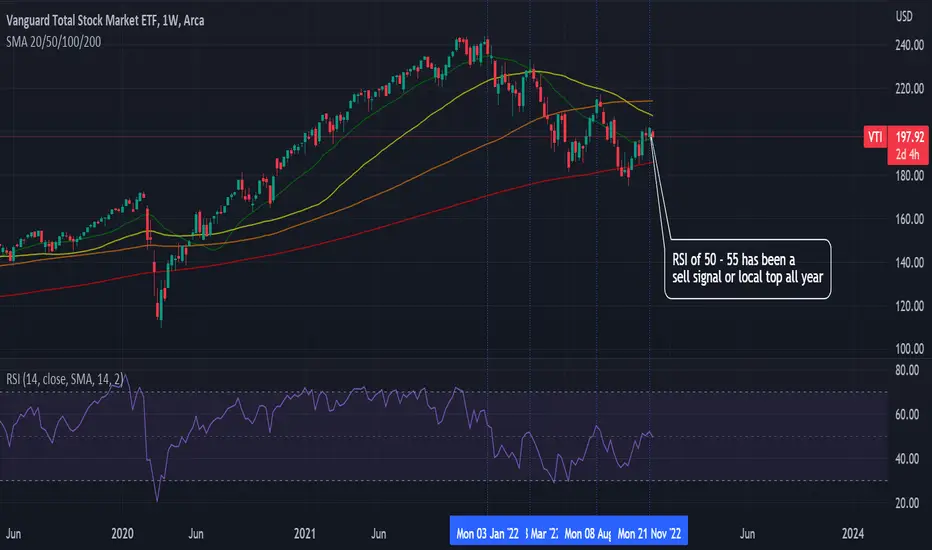Click the 220.00 price axis label
The width and height of the screenshot is (932, 550).
(909, 89)
